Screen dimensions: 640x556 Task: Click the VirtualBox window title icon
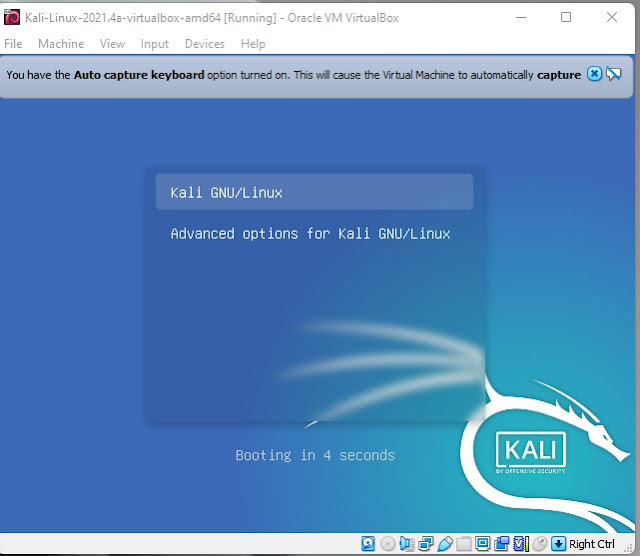click(x=12, y=18)
